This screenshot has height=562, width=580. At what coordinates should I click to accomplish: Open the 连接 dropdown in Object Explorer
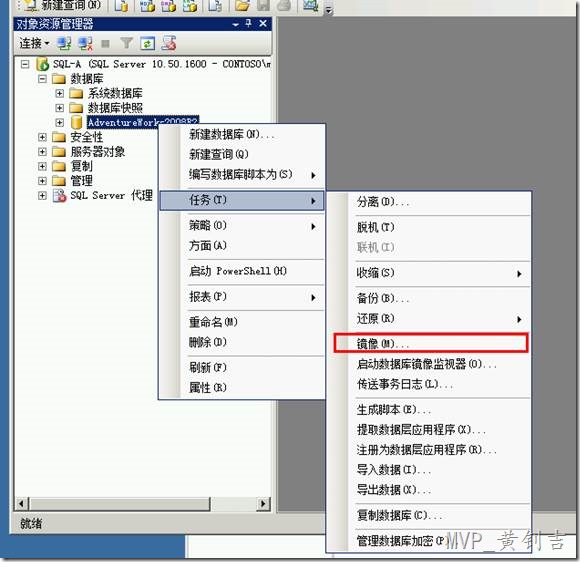tap(34, 44)
